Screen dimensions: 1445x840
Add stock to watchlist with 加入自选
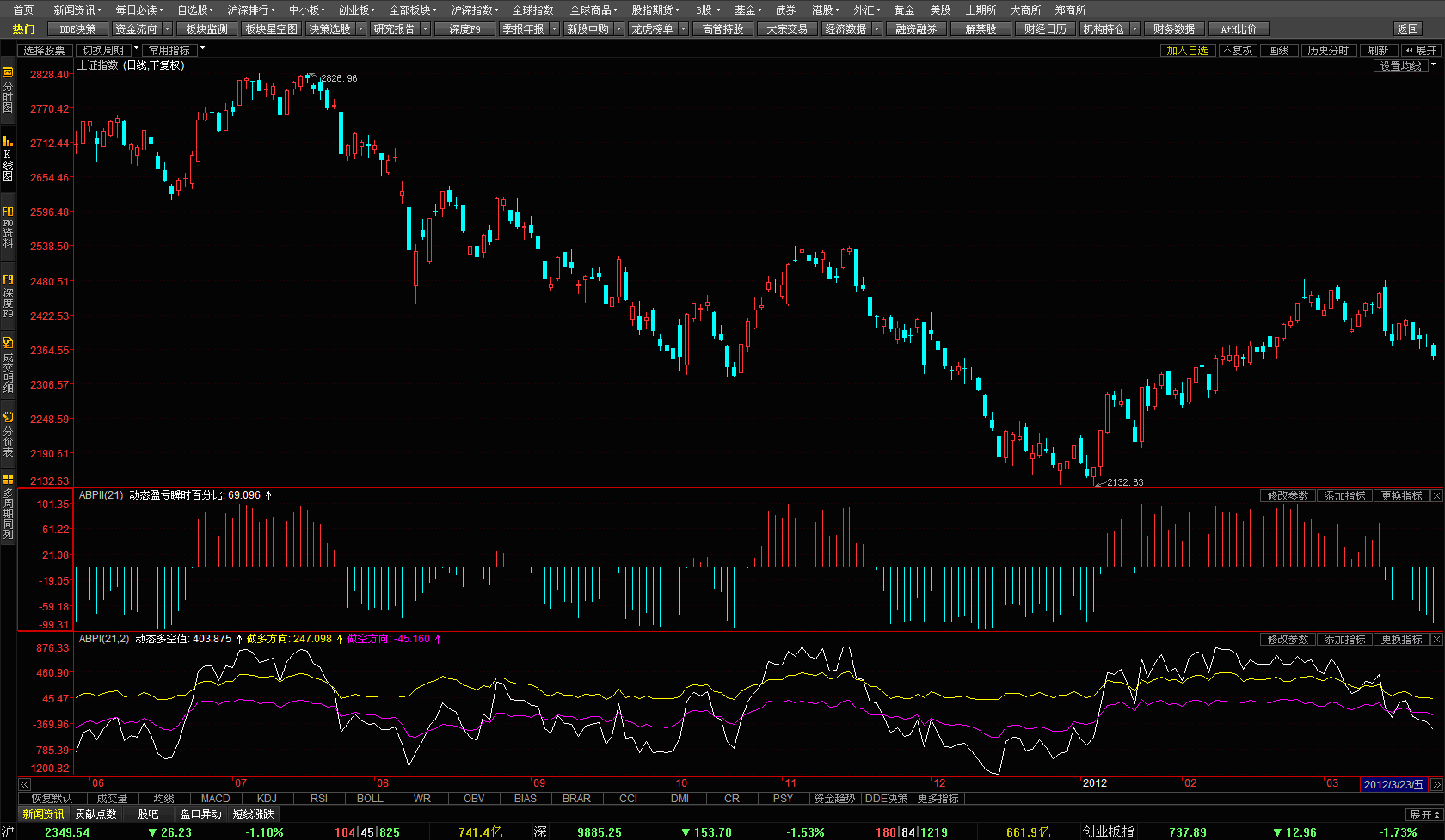[x=1187, y=51]
